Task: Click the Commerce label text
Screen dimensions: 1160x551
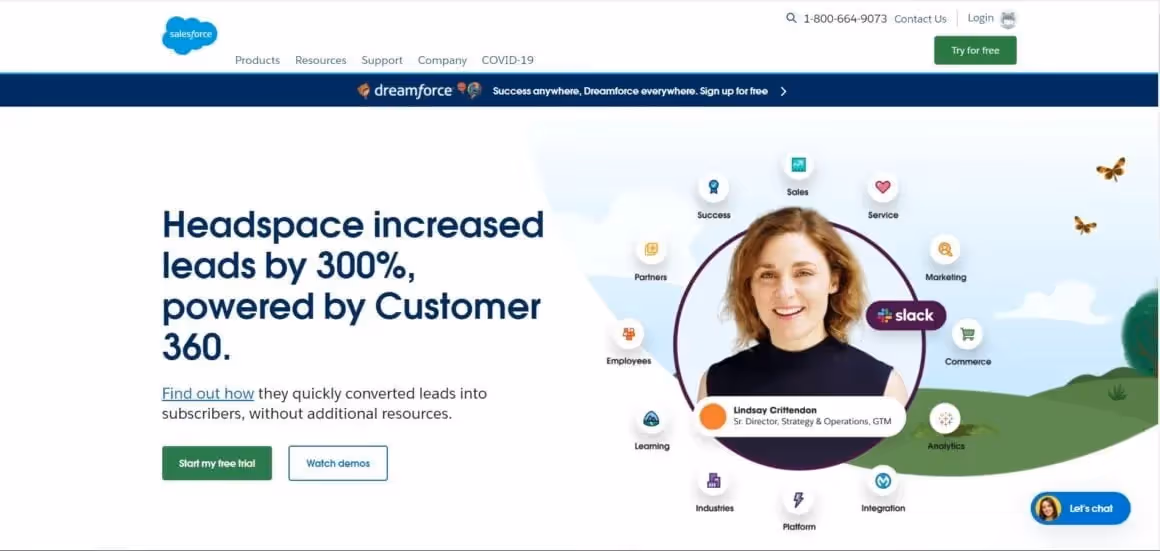Action: point(968,362)
